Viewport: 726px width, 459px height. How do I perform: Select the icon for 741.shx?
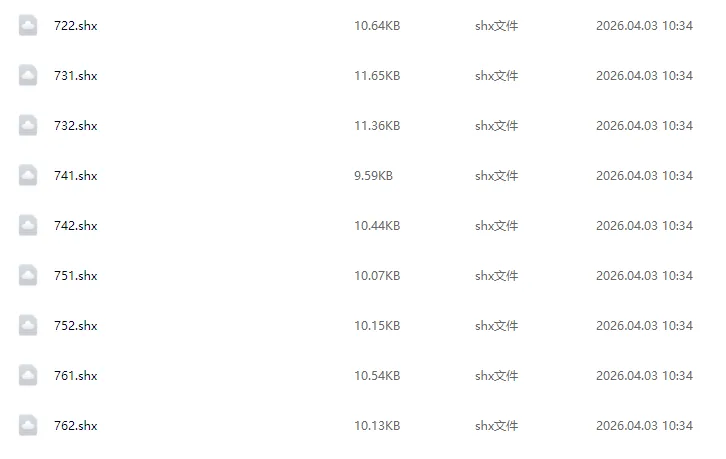click(28, 176)
